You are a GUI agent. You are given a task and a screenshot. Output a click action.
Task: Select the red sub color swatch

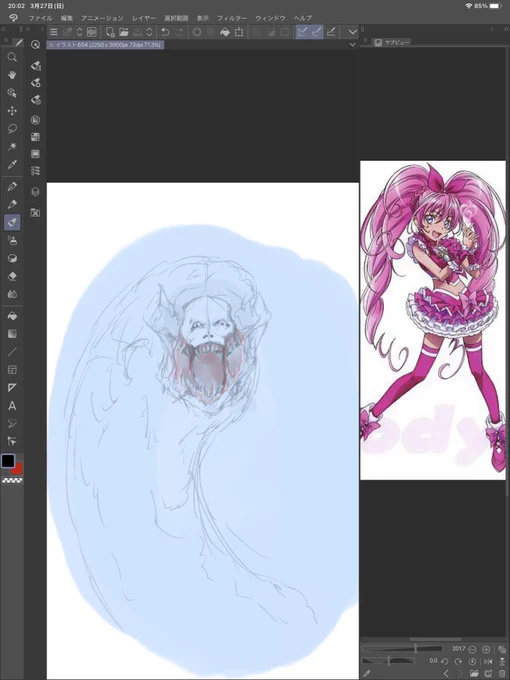click(x=18, y=469)
